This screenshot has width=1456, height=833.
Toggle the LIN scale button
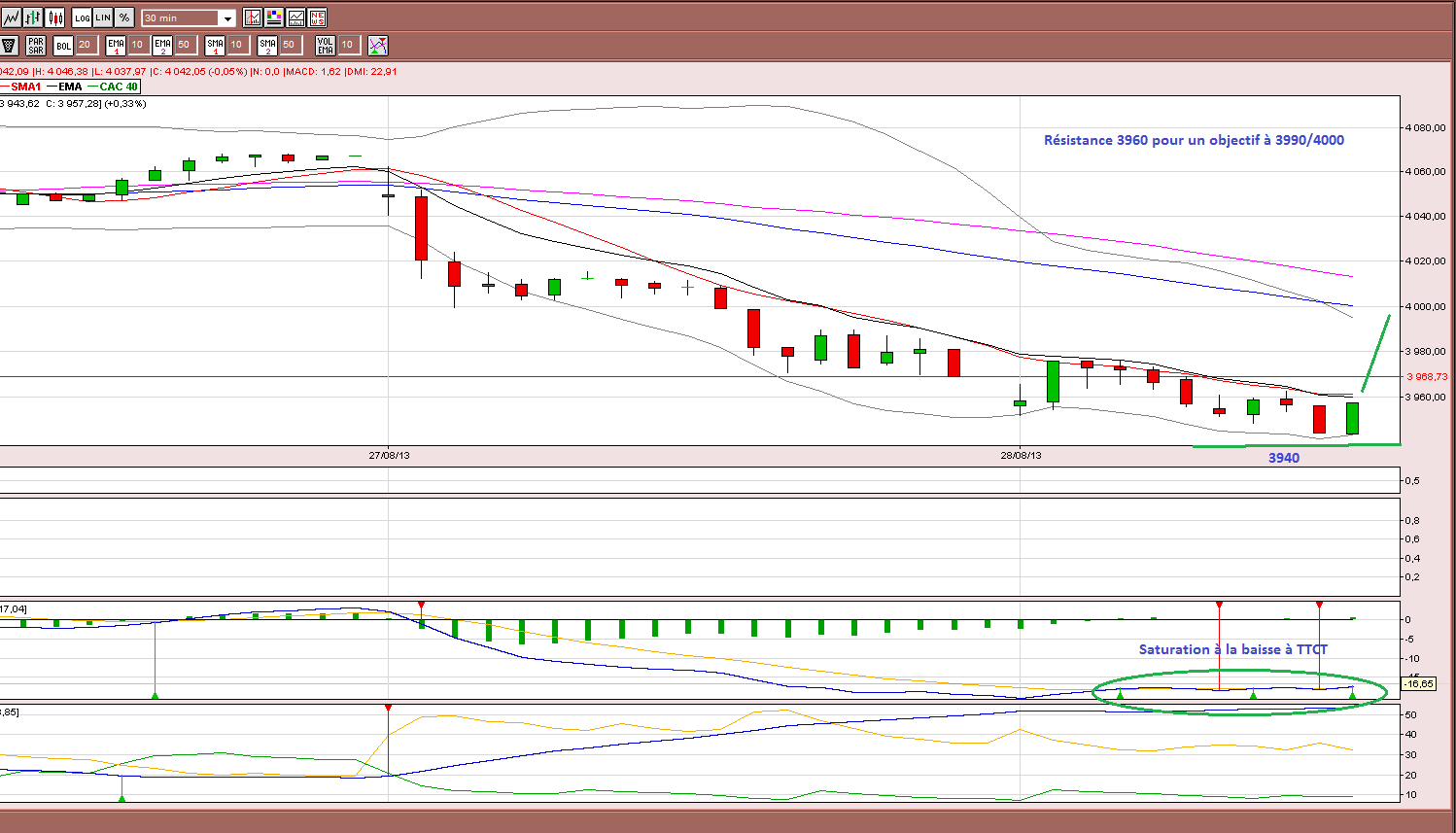click(x=103, y=17)
